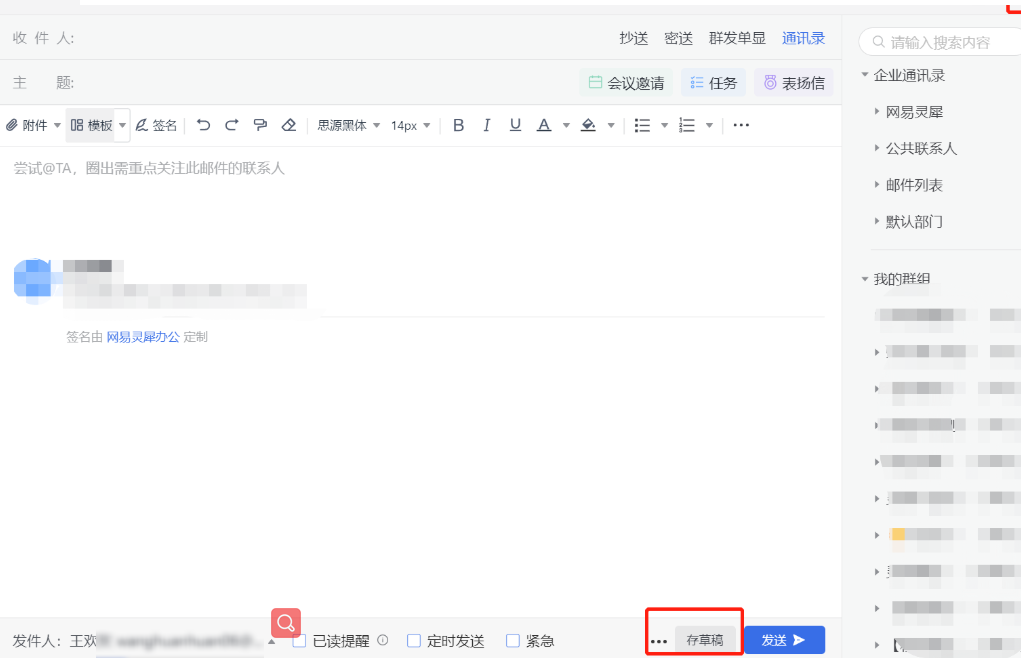Add 抄送 CC recipients

(x=634, y=38)
